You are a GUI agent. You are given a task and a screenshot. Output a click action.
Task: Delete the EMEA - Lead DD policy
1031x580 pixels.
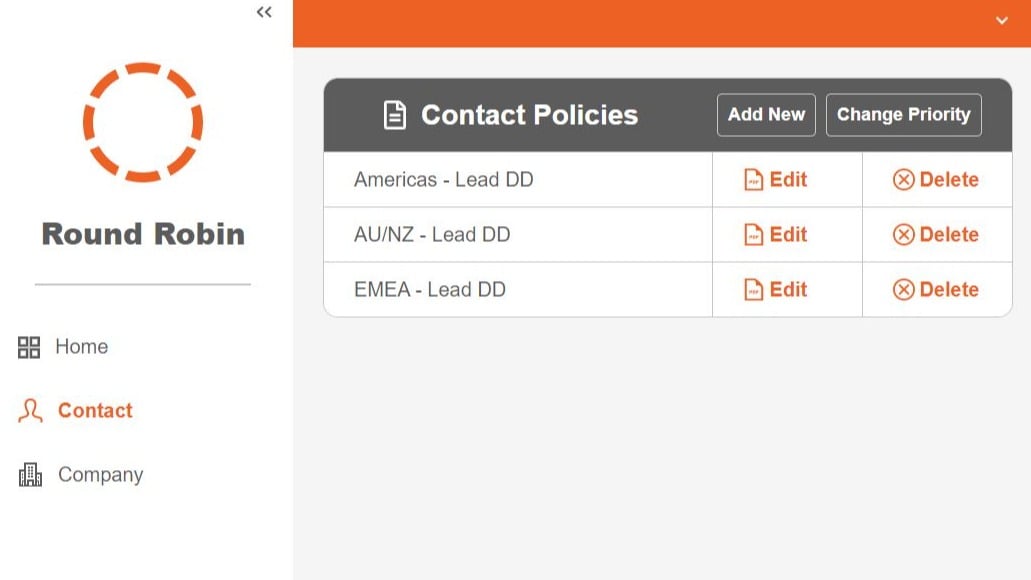click(938, 289)
